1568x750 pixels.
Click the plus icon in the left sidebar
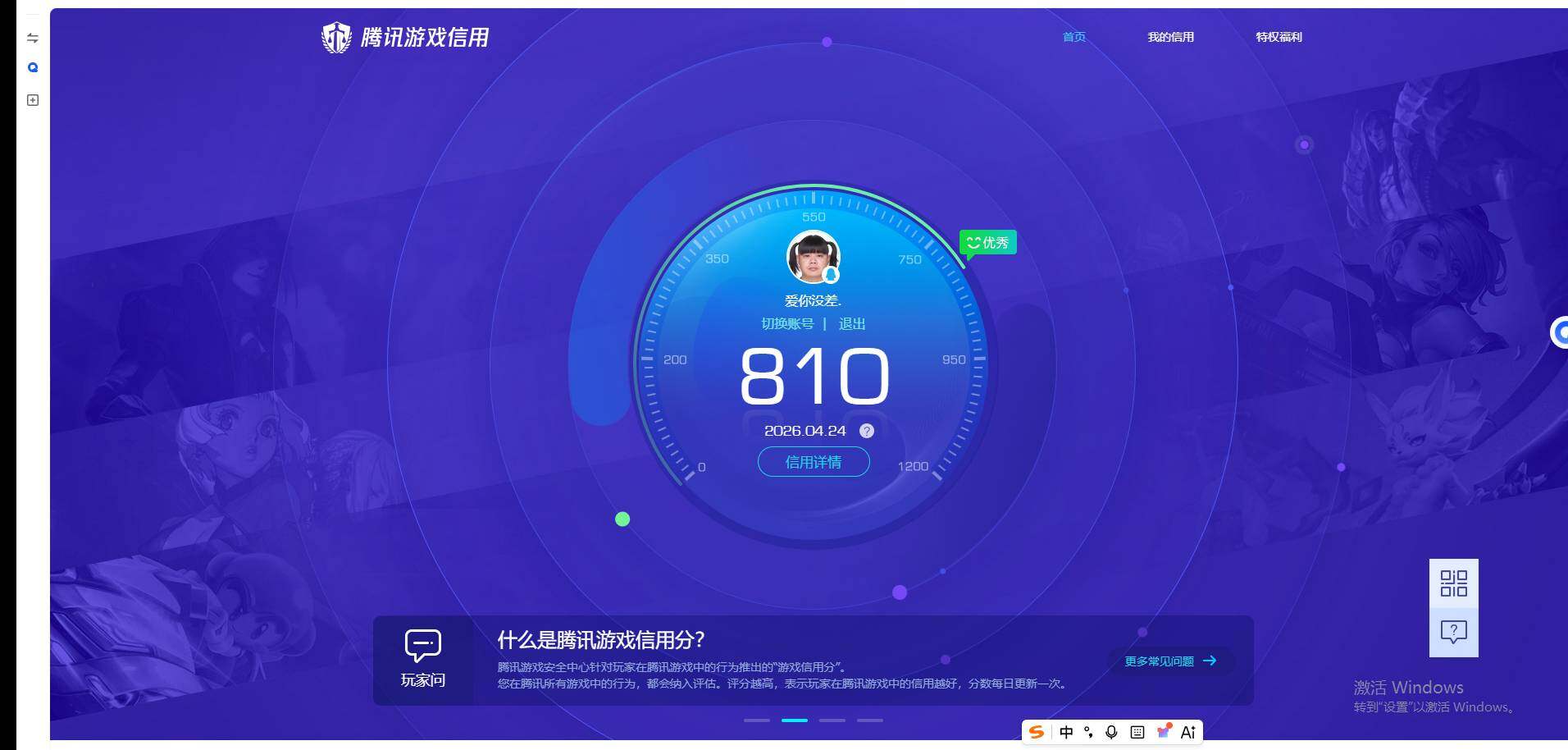pos(33,99)
